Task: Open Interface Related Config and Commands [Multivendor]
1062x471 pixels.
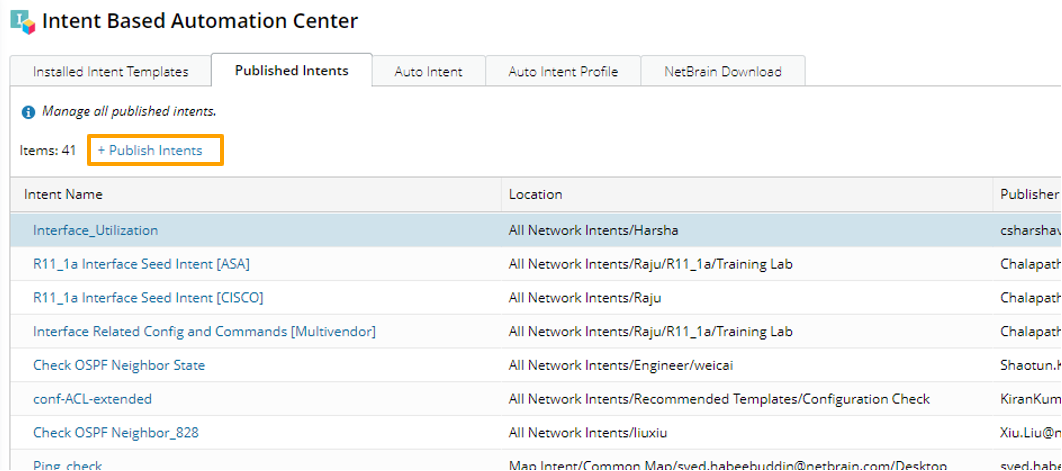Action: [204, 332]
